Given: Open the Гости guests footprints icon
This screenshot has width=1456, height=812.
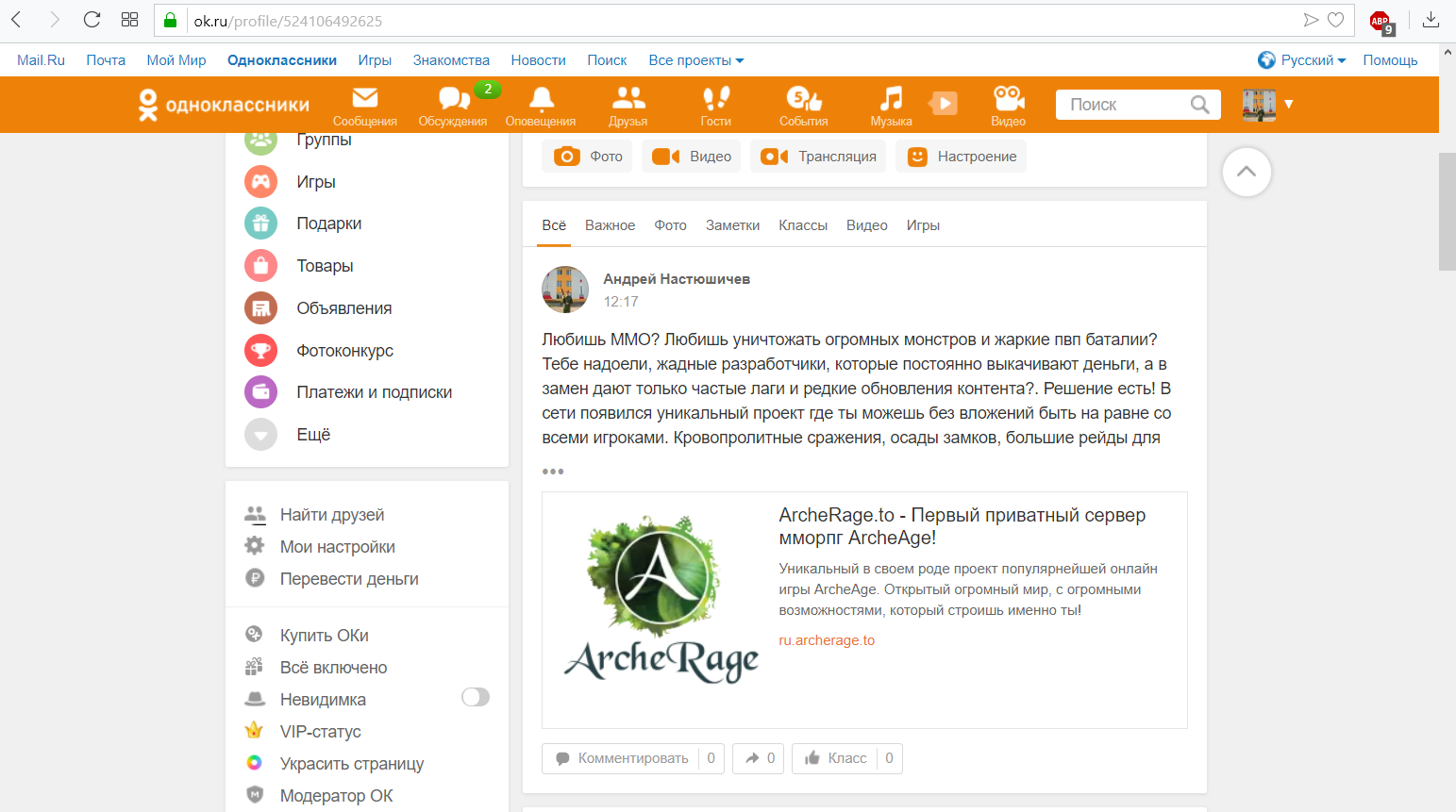Looking at the screenshot, I should (716, 98).
